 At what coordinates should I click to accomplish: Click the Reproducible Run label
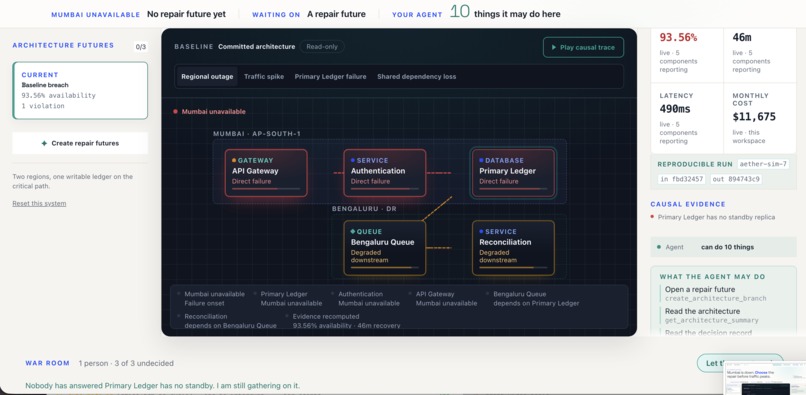point(695,165)
